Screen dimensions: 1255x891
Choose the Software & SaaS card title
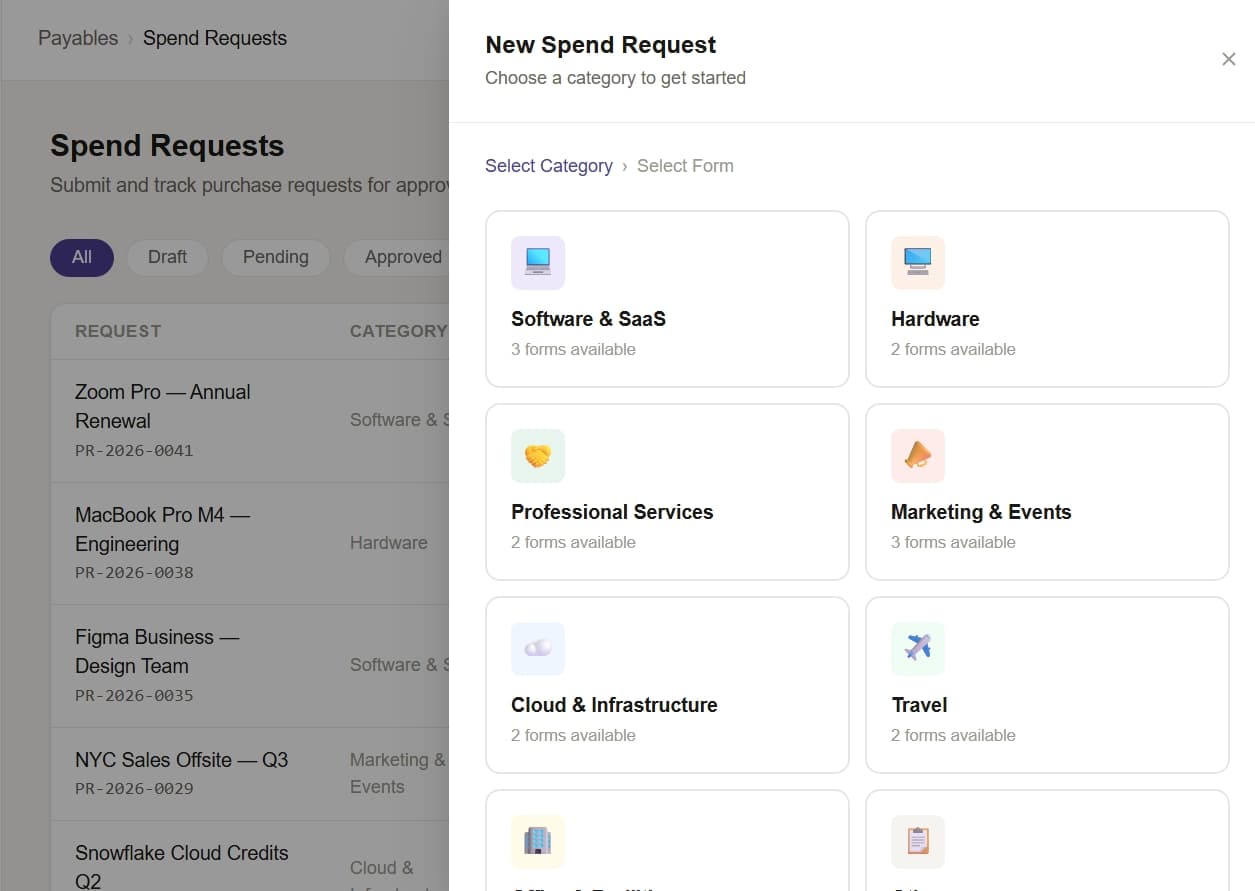click(x=588, y=319)
